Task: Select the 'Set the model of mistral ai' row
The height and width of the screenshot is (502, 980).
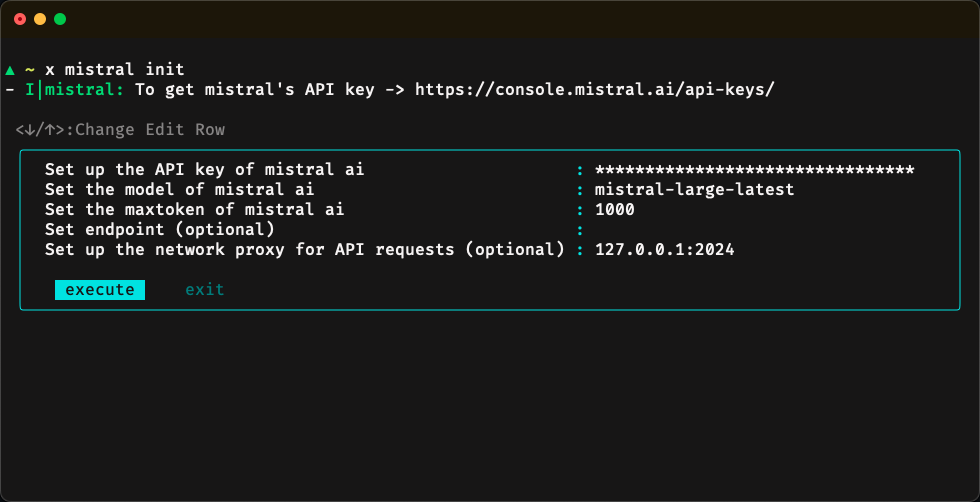Action: (x=179, y=190)
